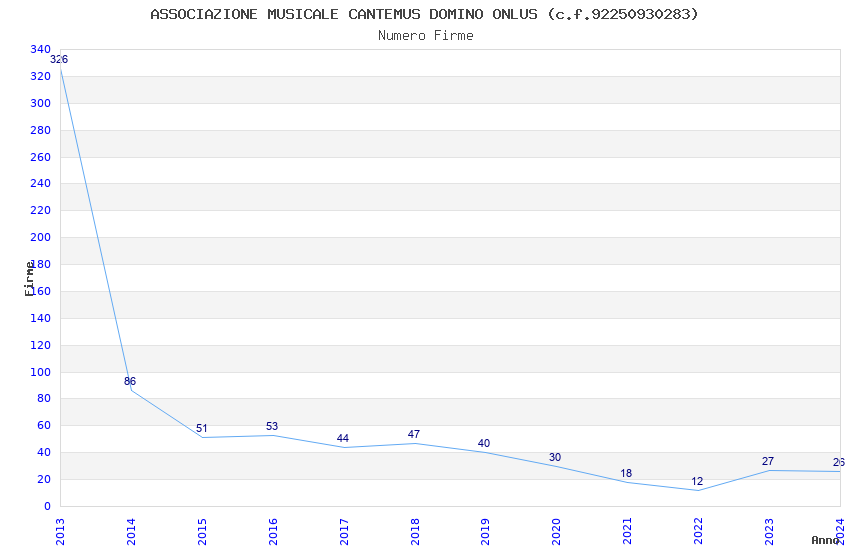850x550 pixels.
Task: Click the x-axis year label 2016
Action: [273, 532]
